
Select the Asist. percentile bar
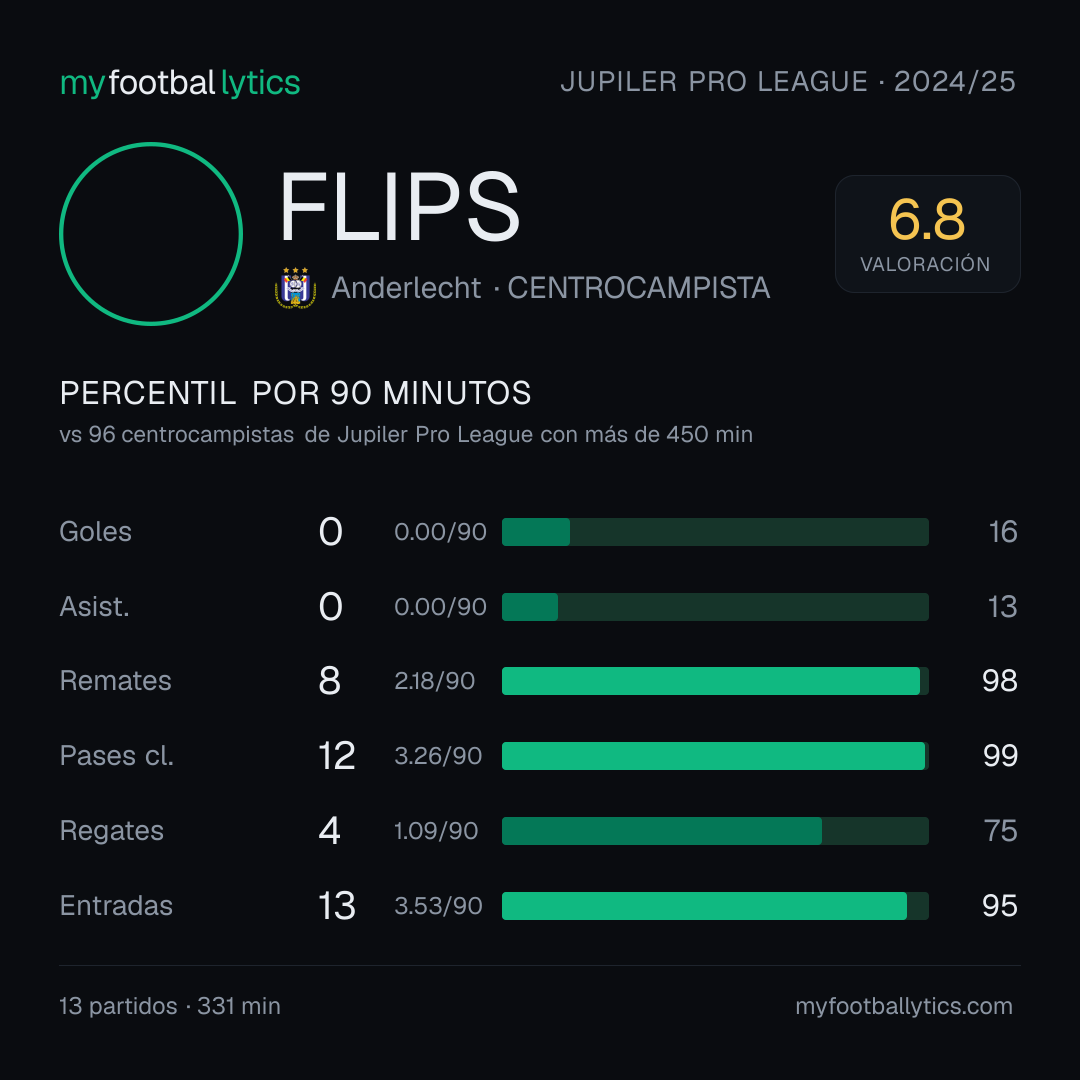click(715, 607)
